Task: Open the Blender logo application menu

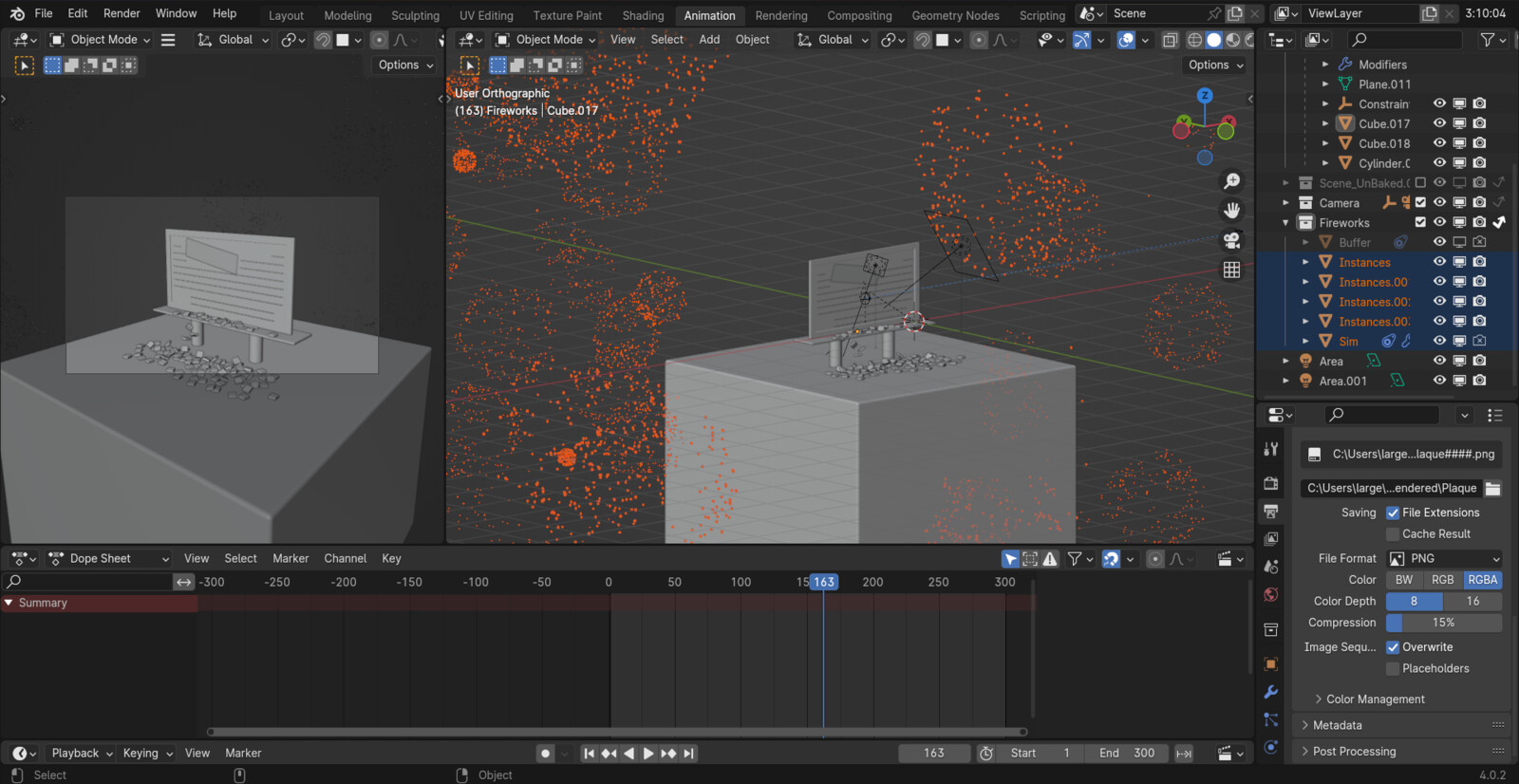Action: [17, 13]
